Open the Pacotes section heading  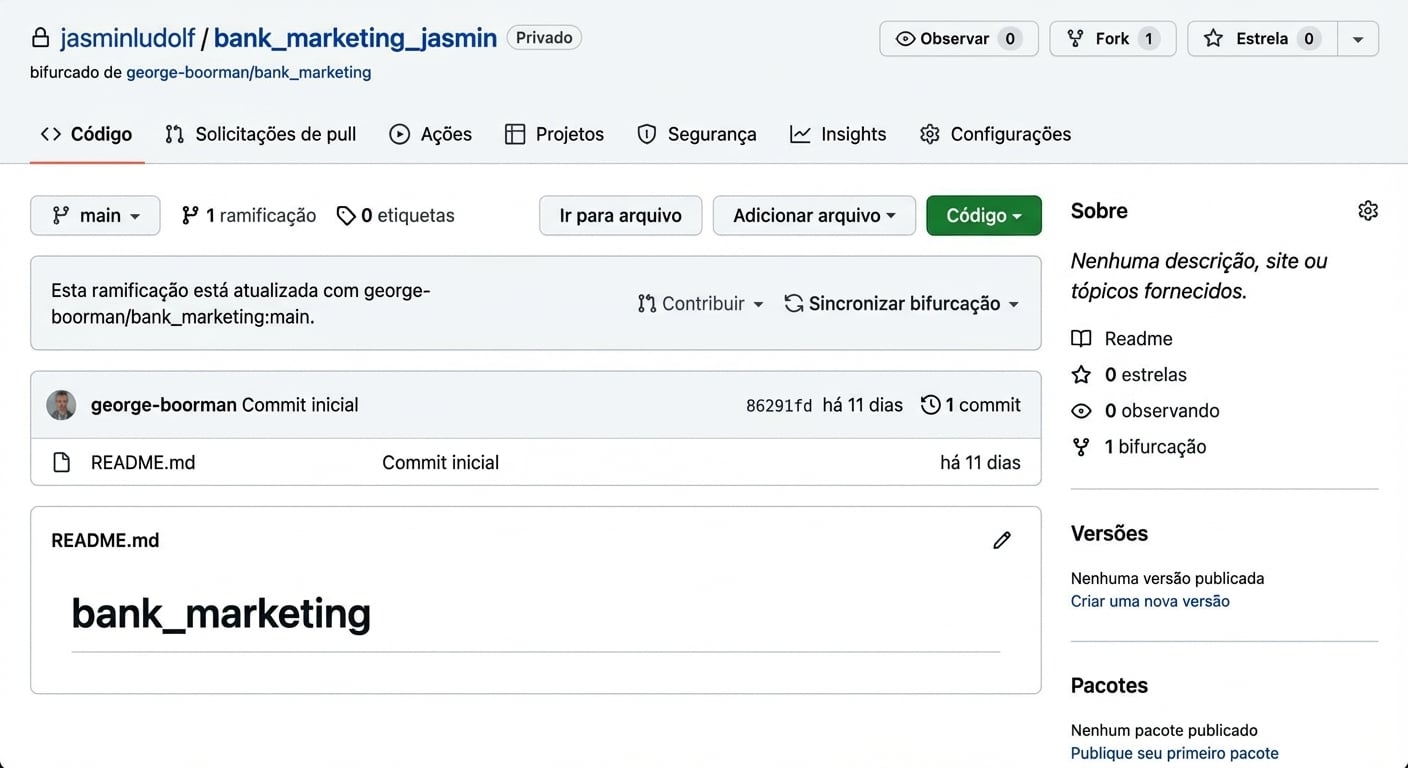click(x=1109, y=685)
